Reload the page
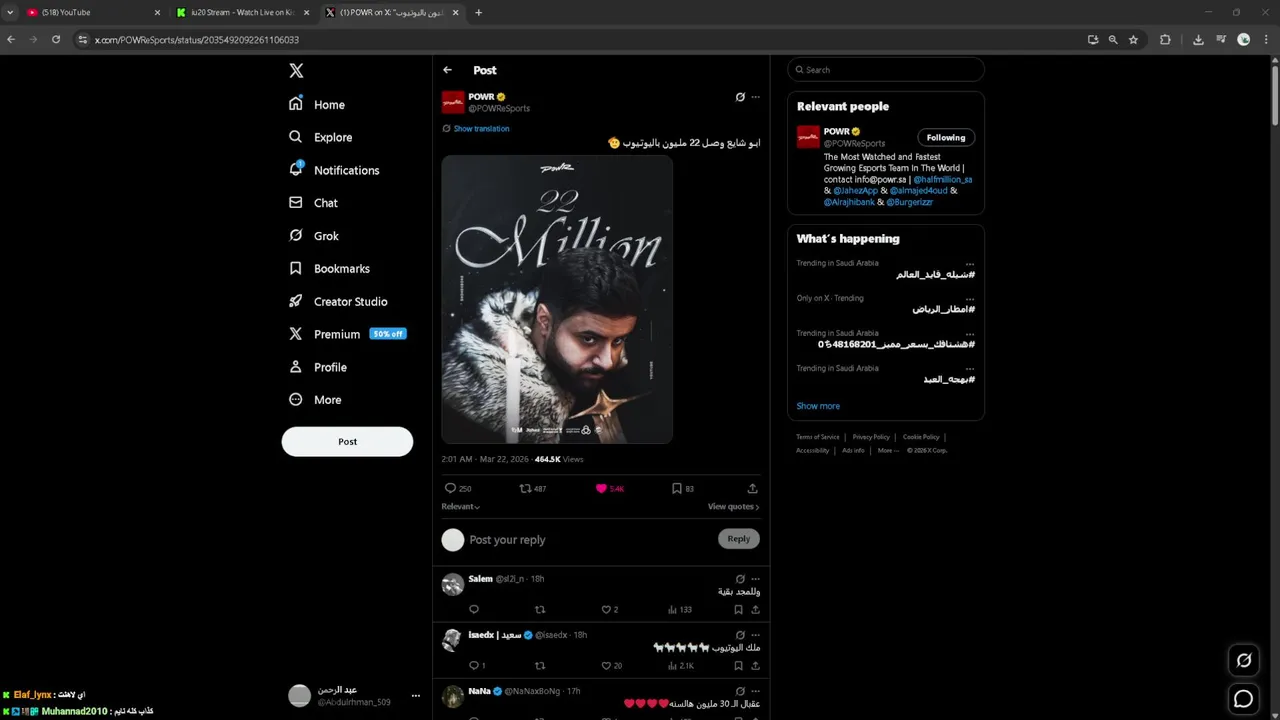 [56, 40]
